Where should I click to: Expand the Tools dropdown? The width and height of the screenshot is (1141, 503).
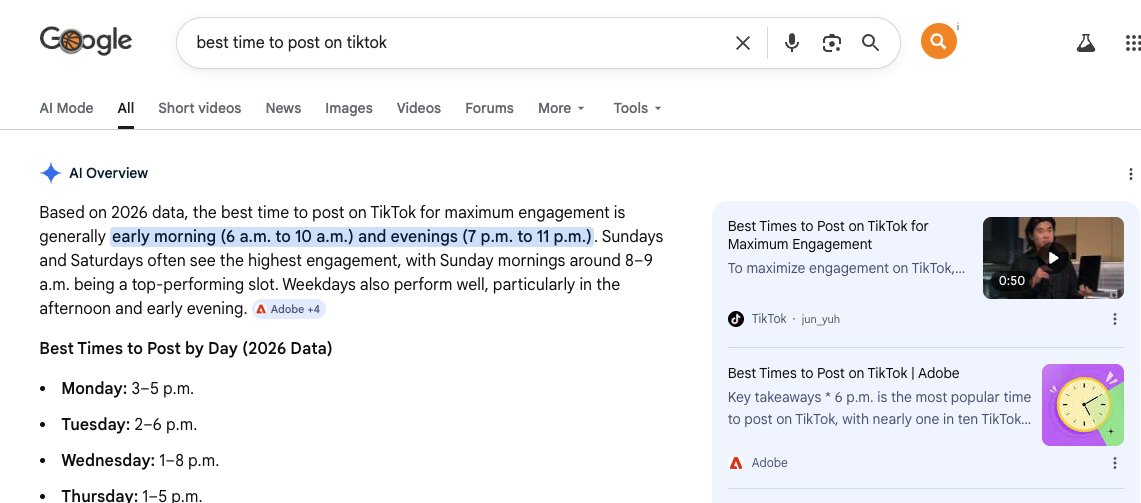[637, 108]
